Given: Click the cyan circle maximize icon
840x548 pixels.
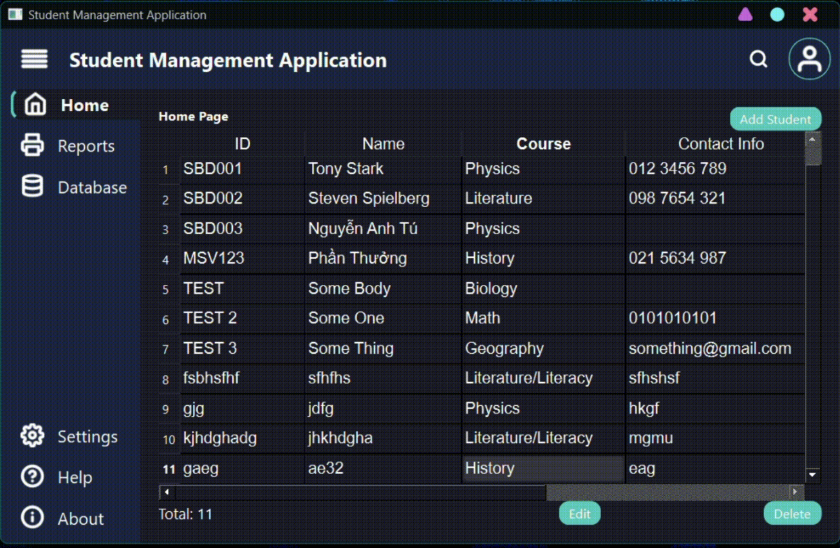Looking at the screenshot, I should [777, 14].
